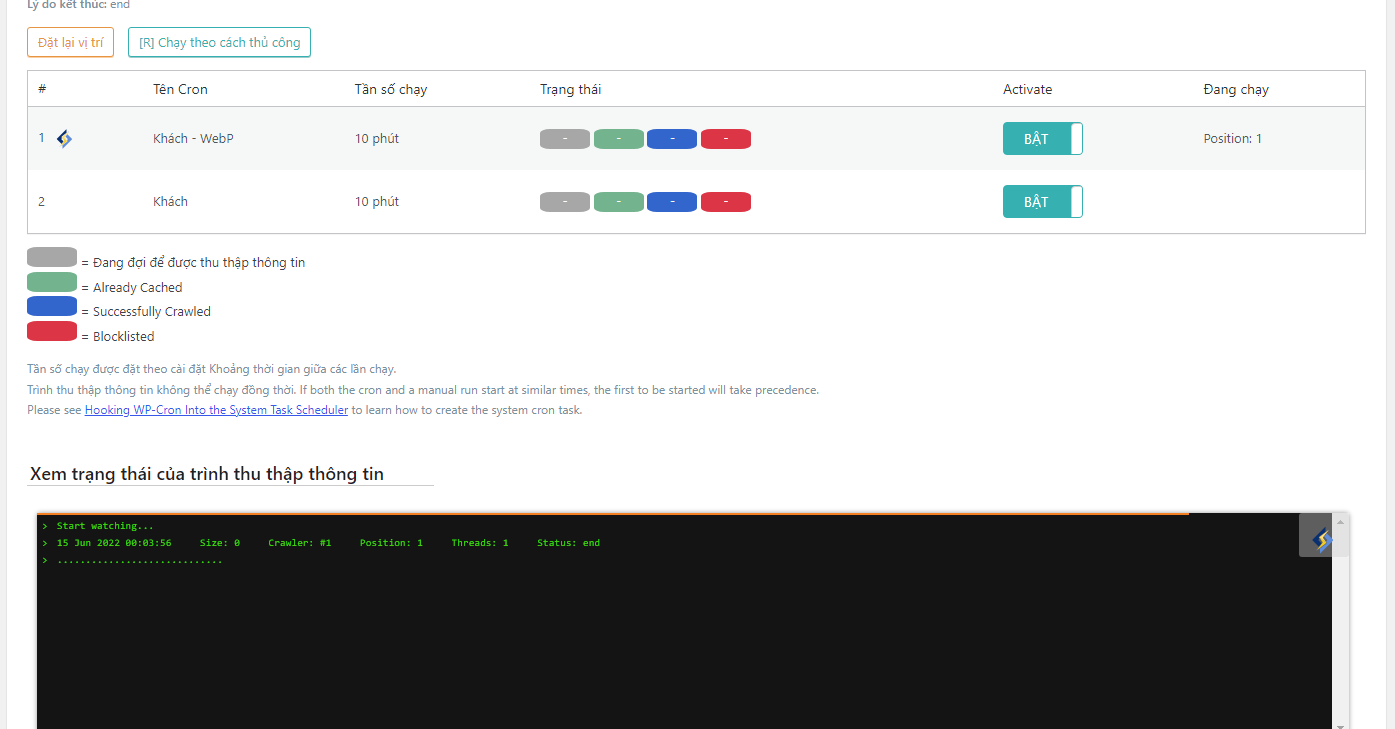Click the green Already Cached badge in row one
The width and height of the screenshot is (1395, 729).
[618, 138]
